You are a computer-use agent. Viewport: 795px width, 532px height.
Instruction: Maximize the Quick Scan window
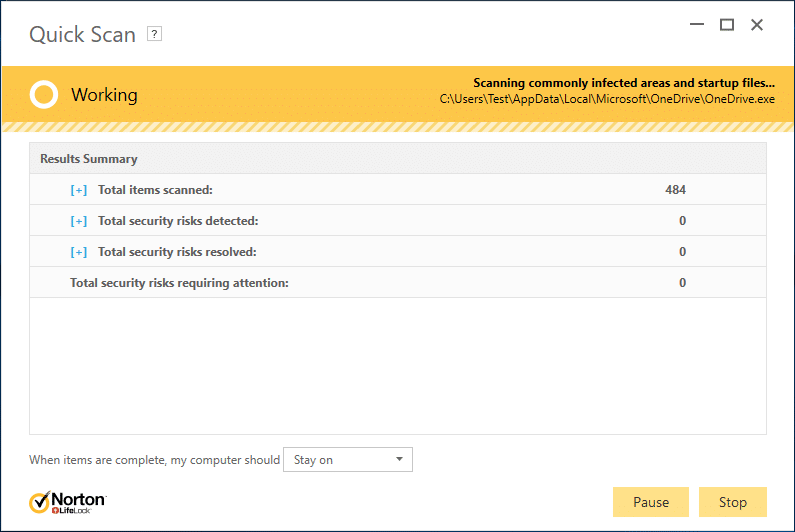tap(727, 25)
